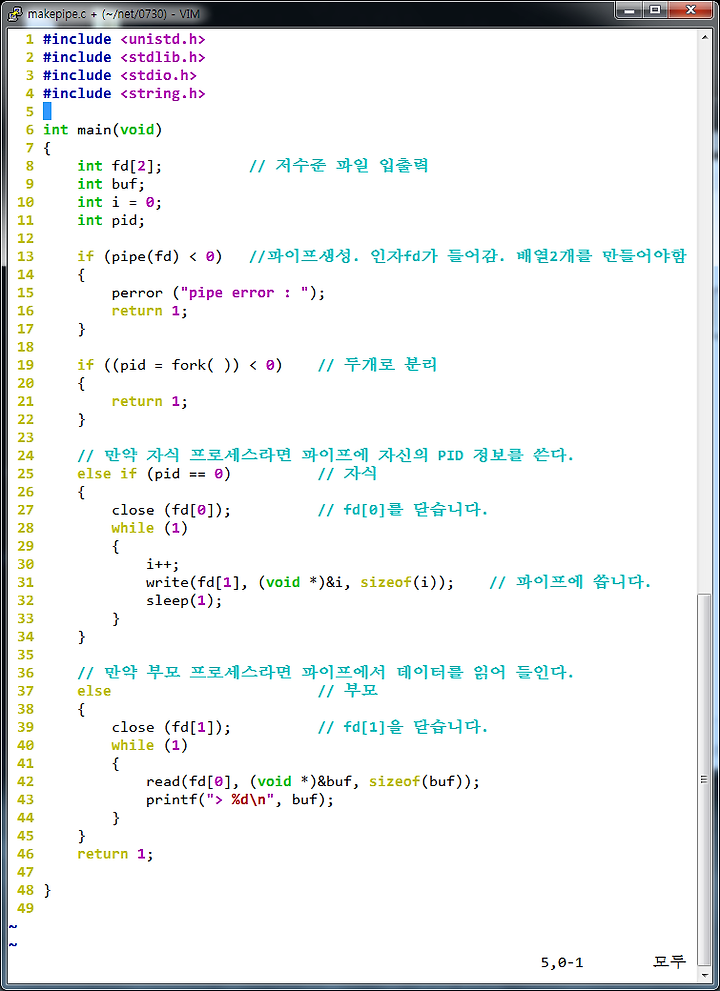This screenshot has height=991, width=720.
Task: Click 'while (1)' on line 40
Action: tap(150, 745)
